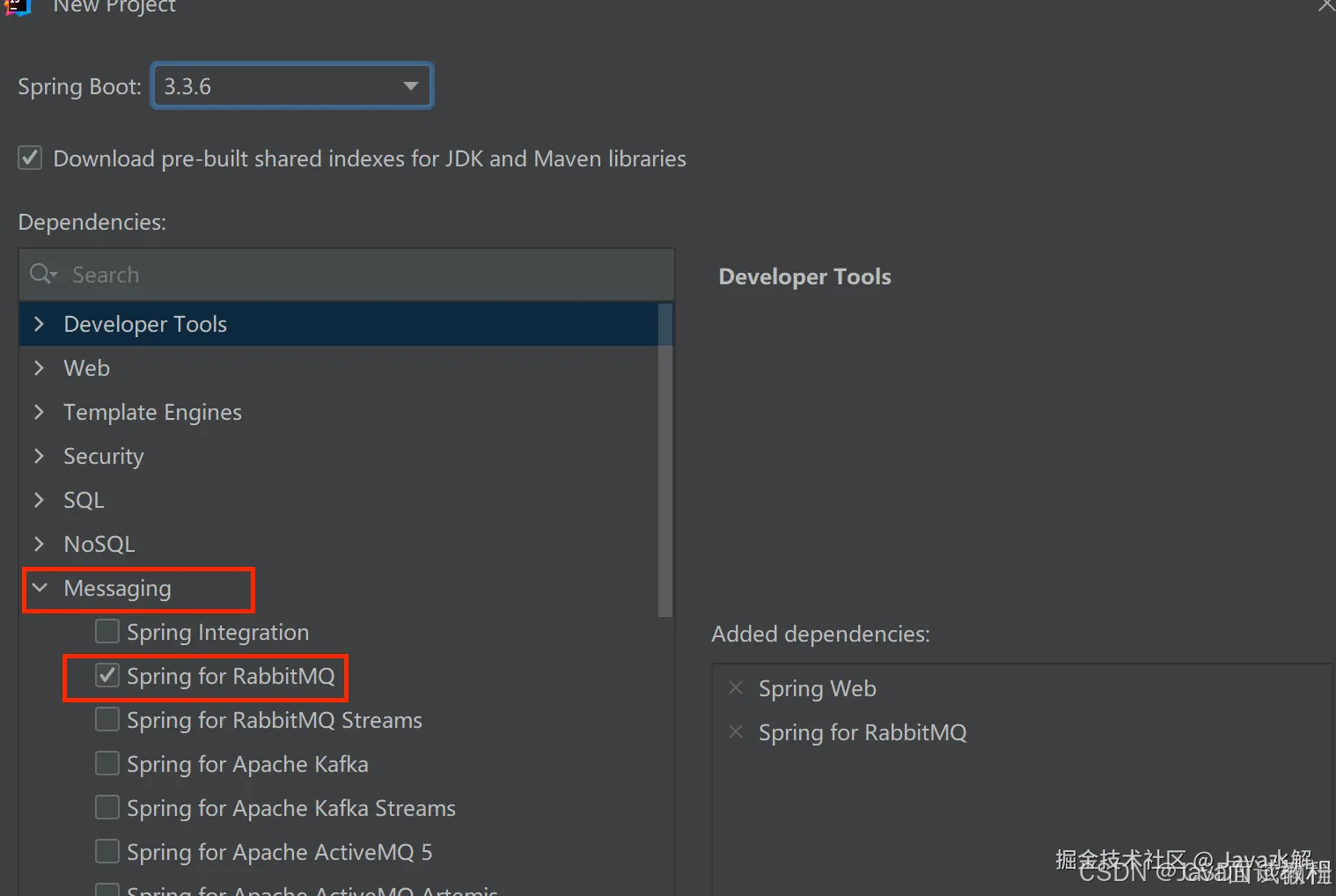Click the search magnifier icon in Dependencies

pos(41,274)
